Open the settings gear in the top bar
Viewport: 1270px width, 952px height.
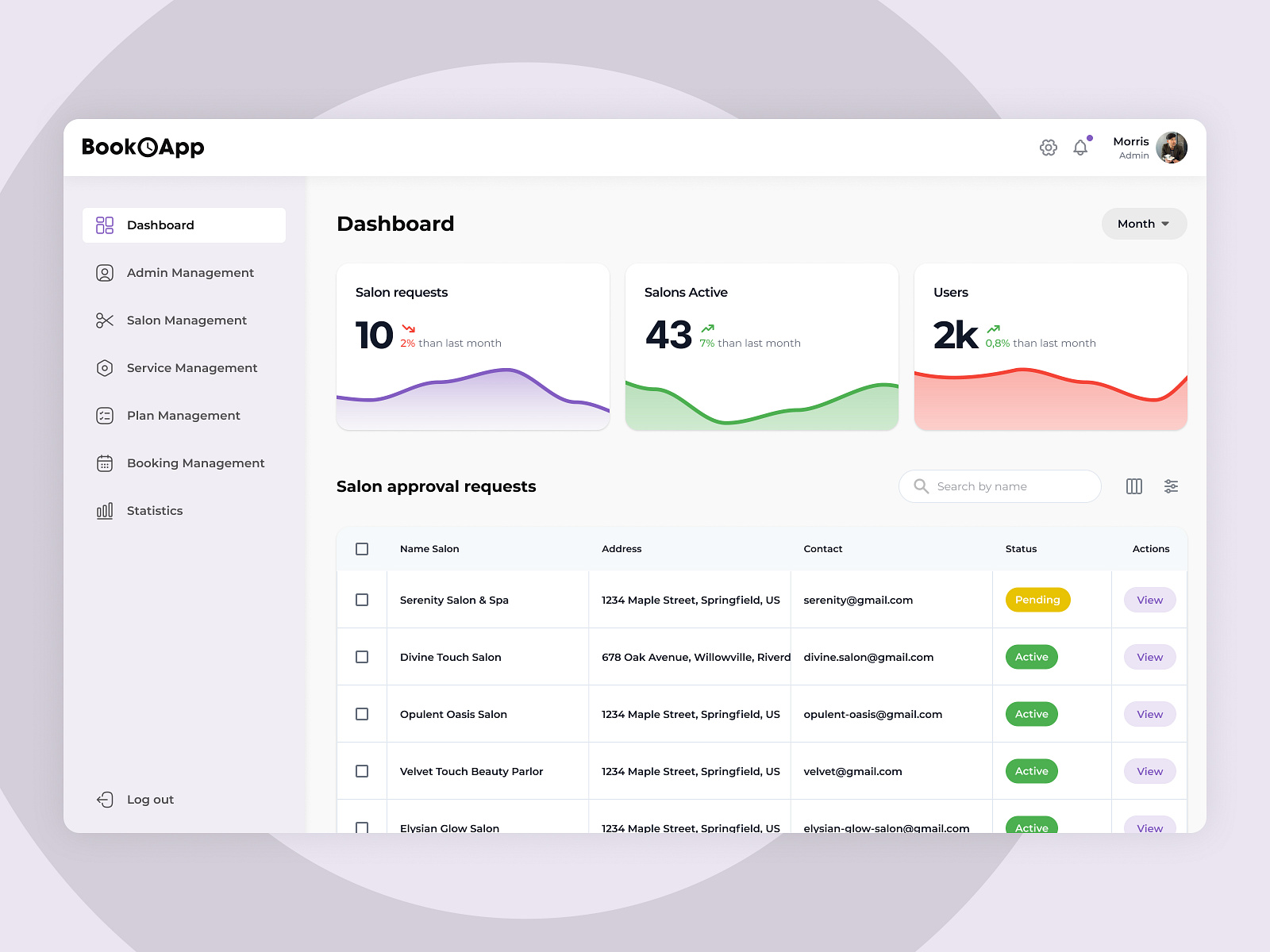pyautogui.click(x=1048, y=148)
